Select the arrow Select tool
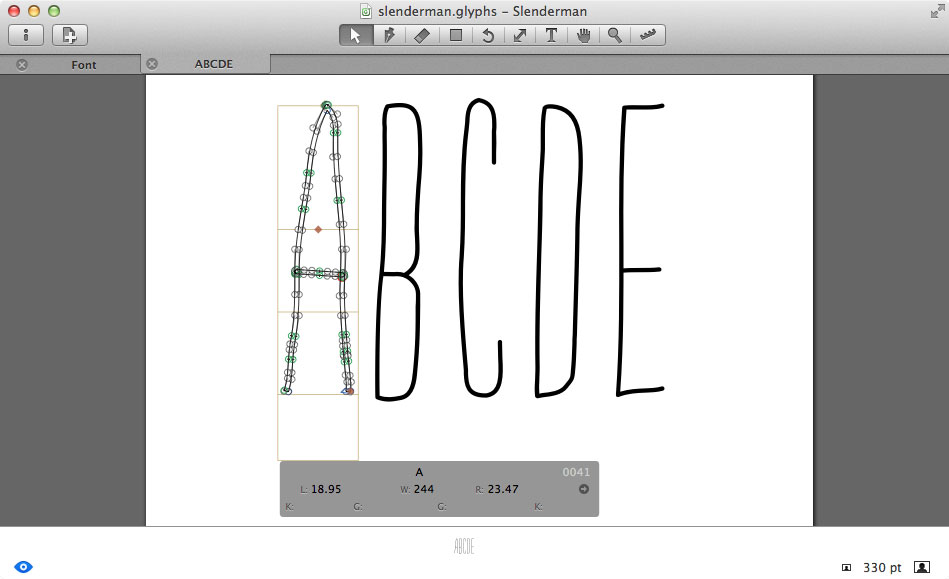949x579 pixels. coord(355,35)
